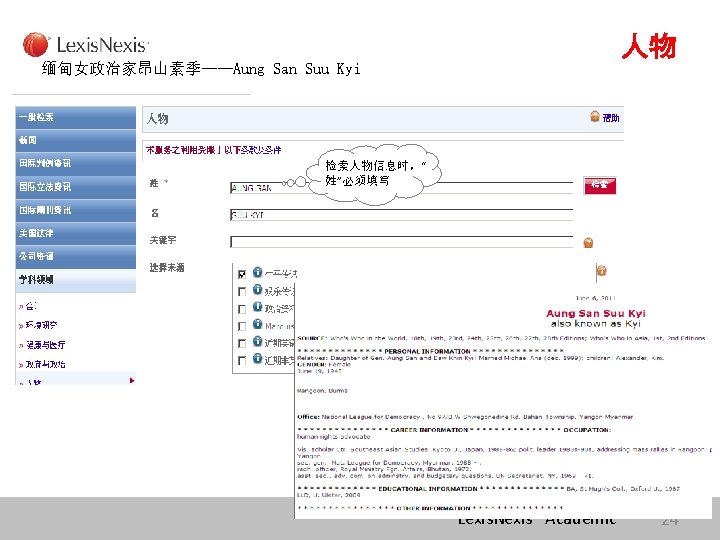Click the PERSONAL INFORMATION heading in result
The width and height of the screenshot is (720, 540).
[427, 351]
